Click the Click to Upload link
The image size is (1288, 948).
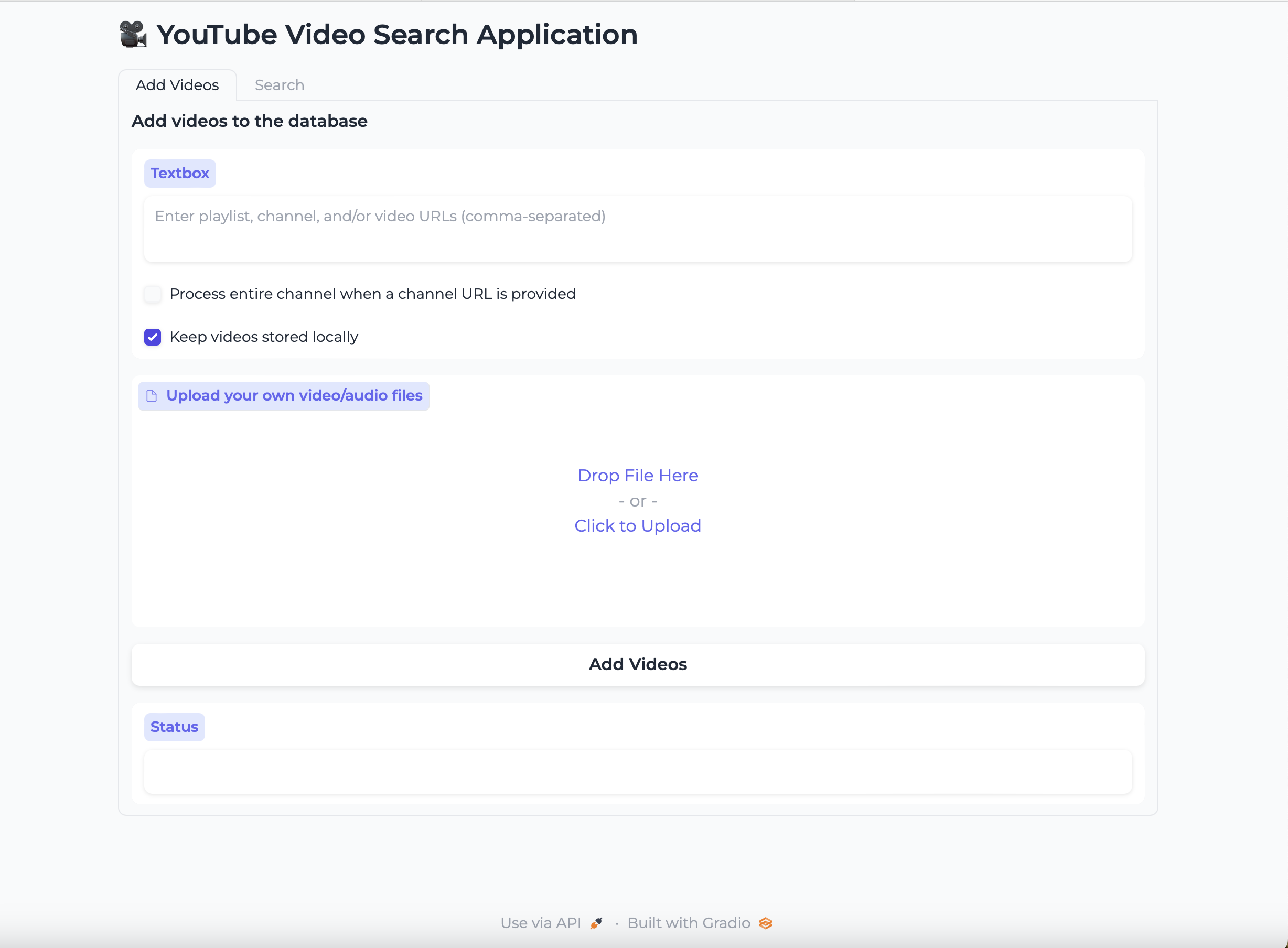point(638,525)
